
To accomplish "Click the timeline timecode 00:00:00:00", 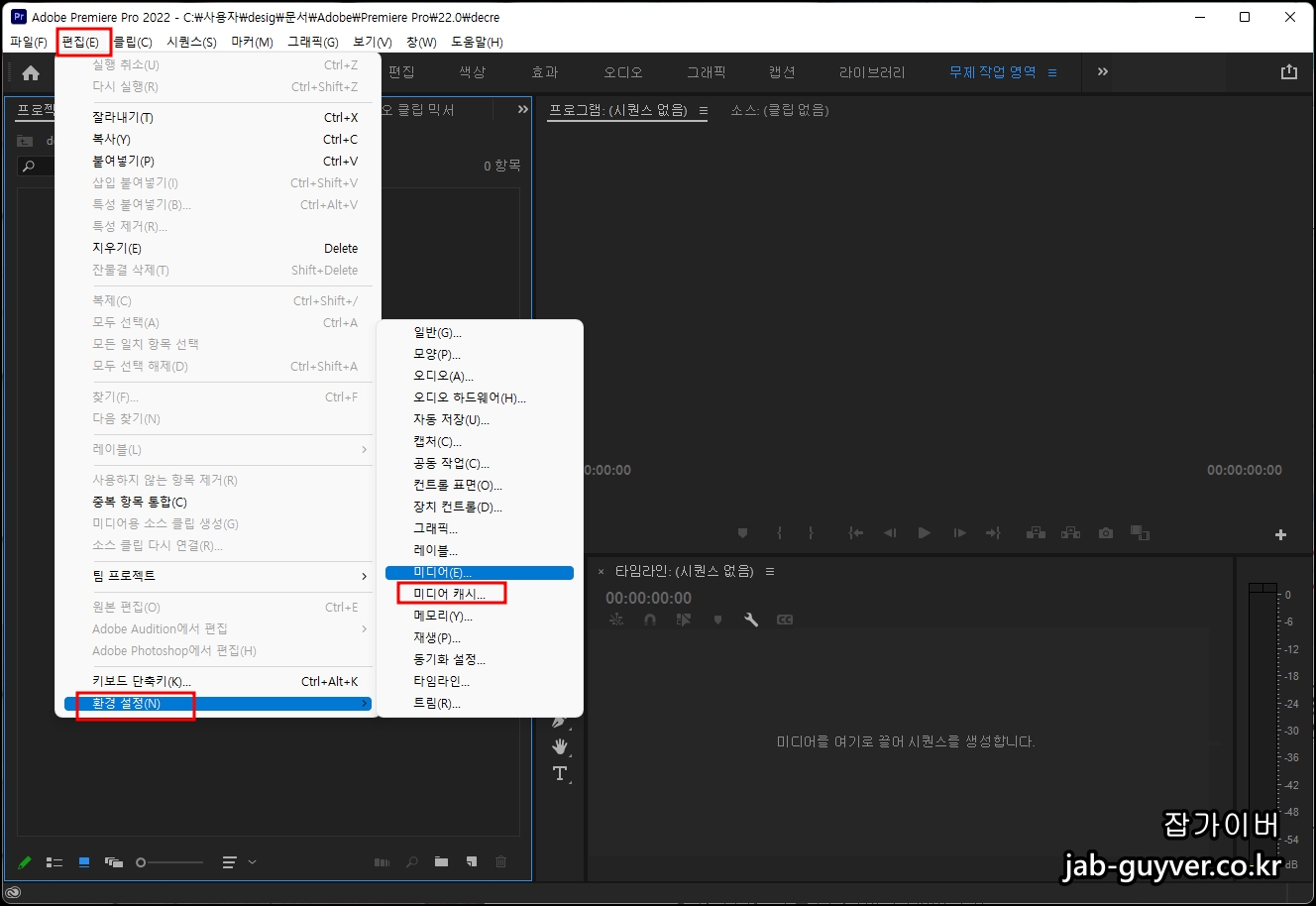I will pos(648,599).
